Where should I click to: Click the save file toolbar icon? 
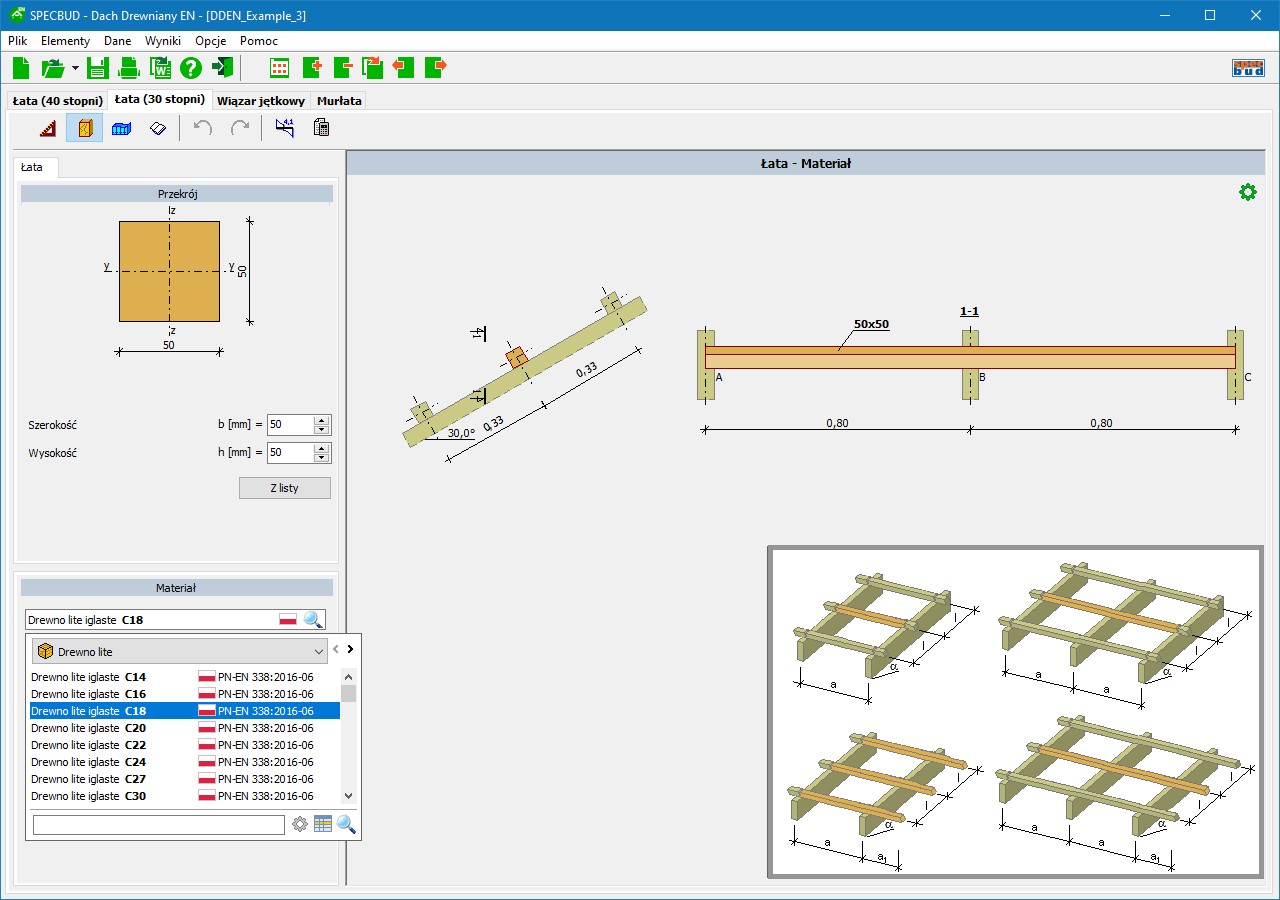pos(97,68)
